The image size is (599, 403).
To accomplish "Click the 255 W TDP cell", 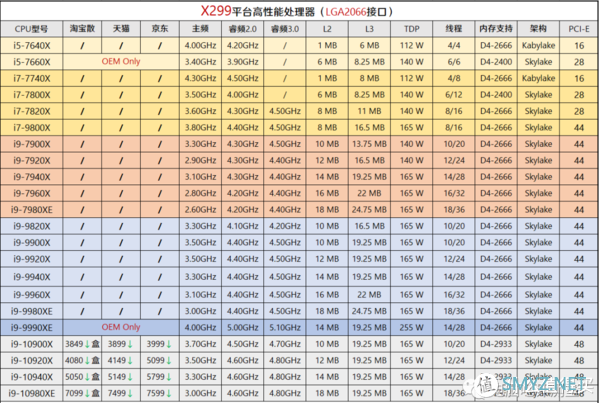I will tap(411, 327).
